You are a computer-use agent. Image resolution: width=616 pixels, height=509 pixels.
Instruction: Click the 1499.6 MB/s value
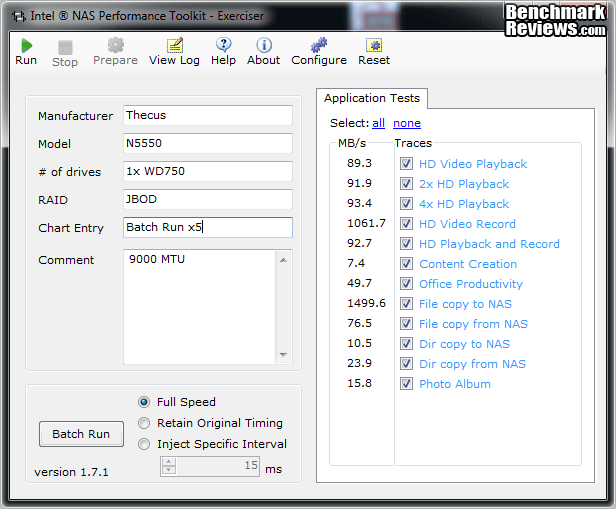coord(367,303)
